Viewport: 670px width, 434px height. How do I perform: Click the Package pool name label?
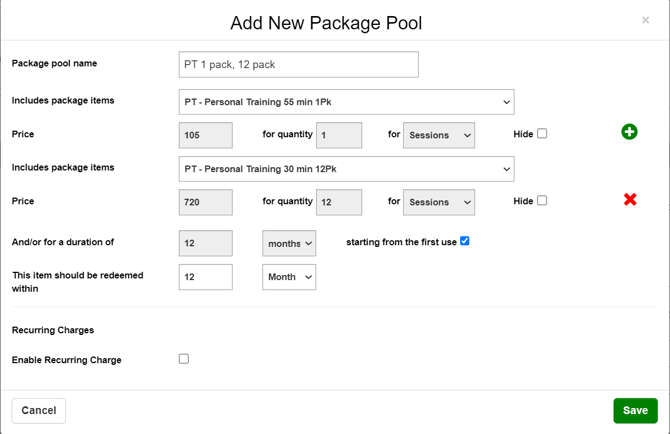click(54, 63)
